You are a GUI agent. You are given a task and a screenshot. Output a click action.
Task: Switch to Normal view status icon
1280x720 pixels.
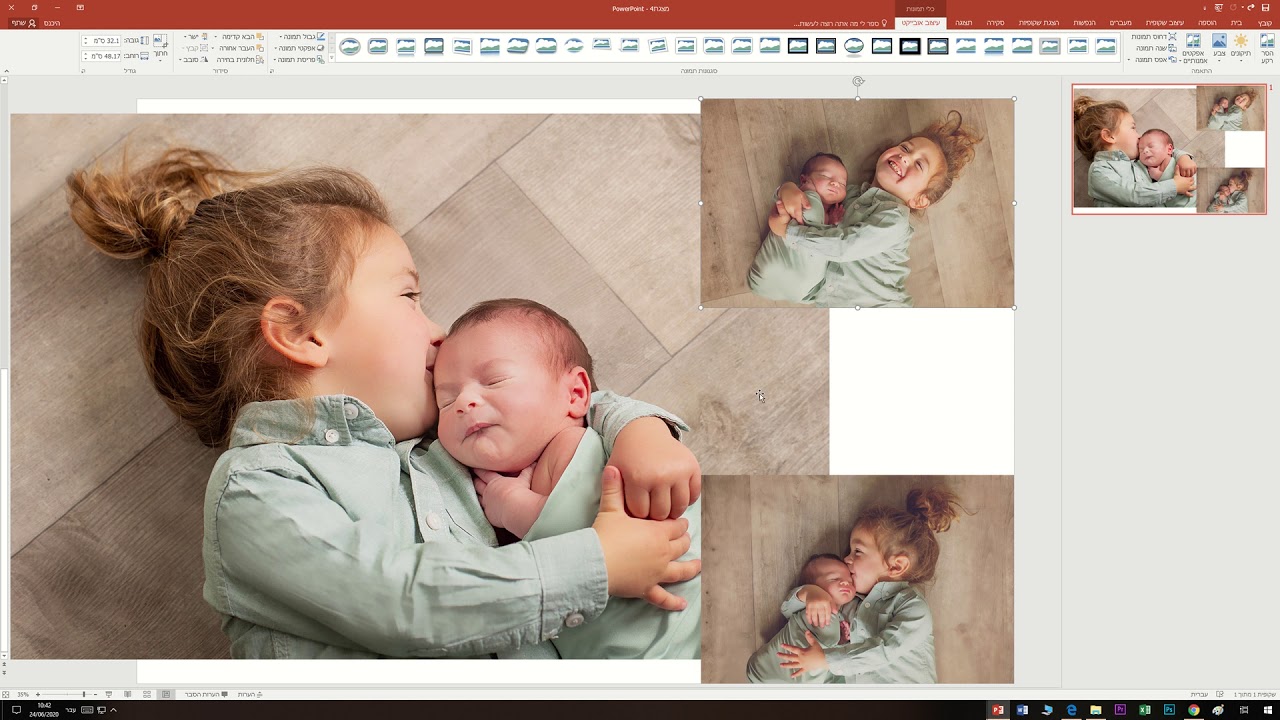(x=166, y=694)
